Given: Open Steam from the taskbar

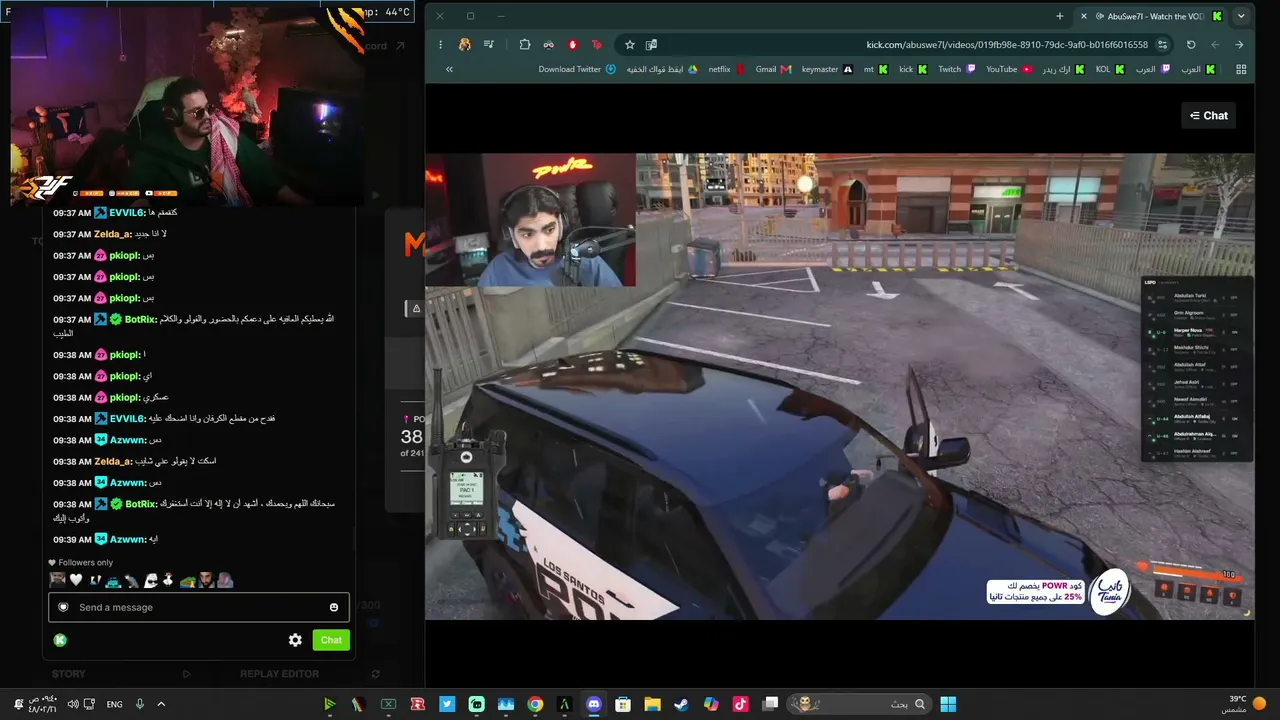Looking at the screenshot, I should (x=681, y=704).
